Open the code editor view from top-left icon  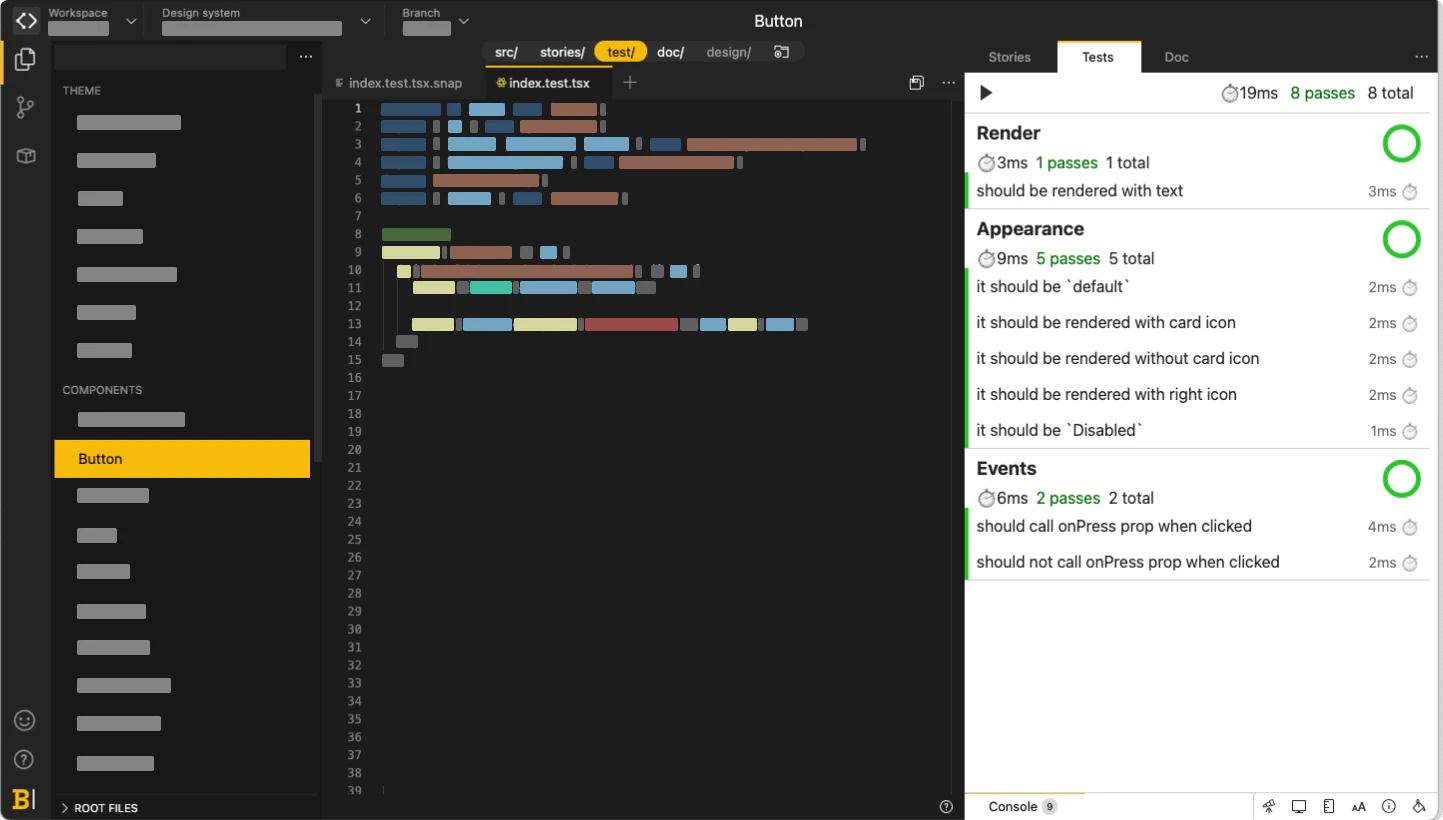(25, 20)
